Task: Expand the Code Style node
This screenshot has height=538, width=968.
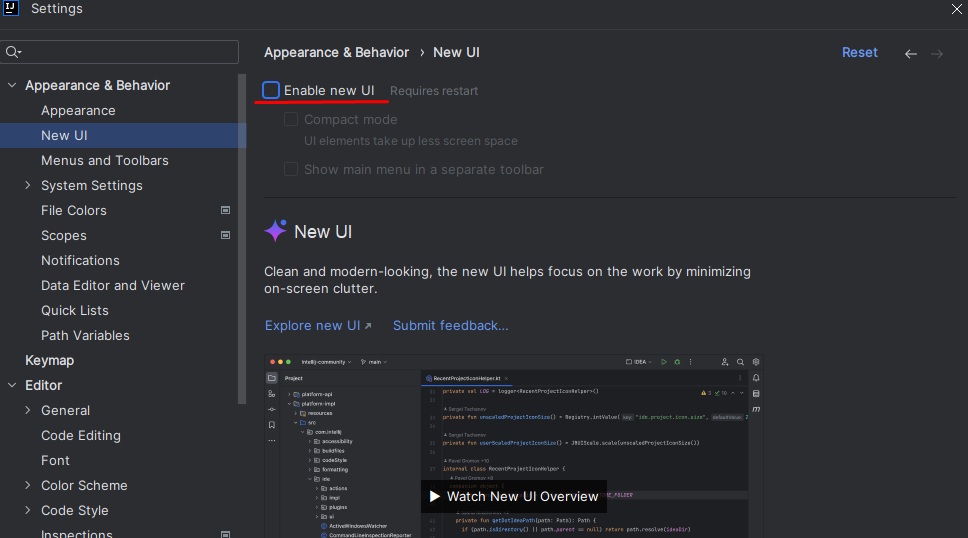Action: (x=28, y=510)
